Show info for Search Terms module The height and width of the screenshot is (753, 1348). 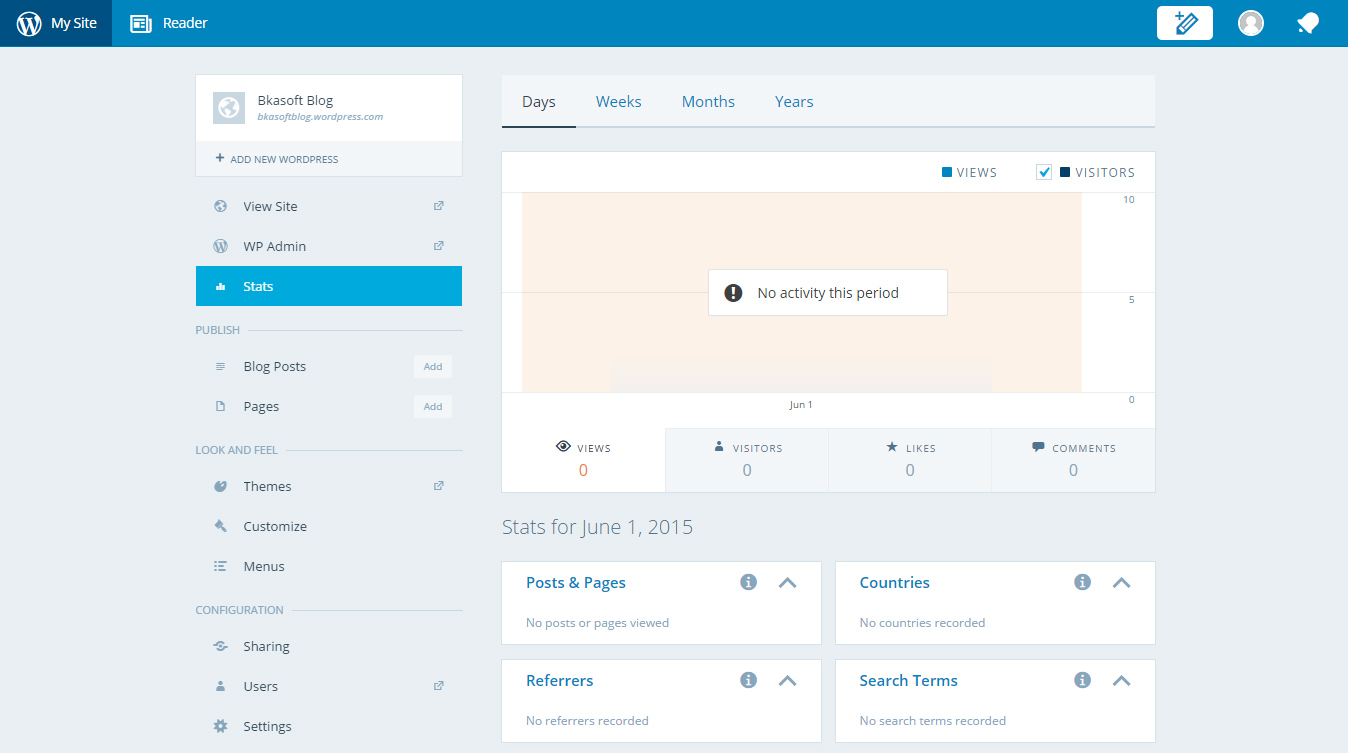tap(1082, 680)
